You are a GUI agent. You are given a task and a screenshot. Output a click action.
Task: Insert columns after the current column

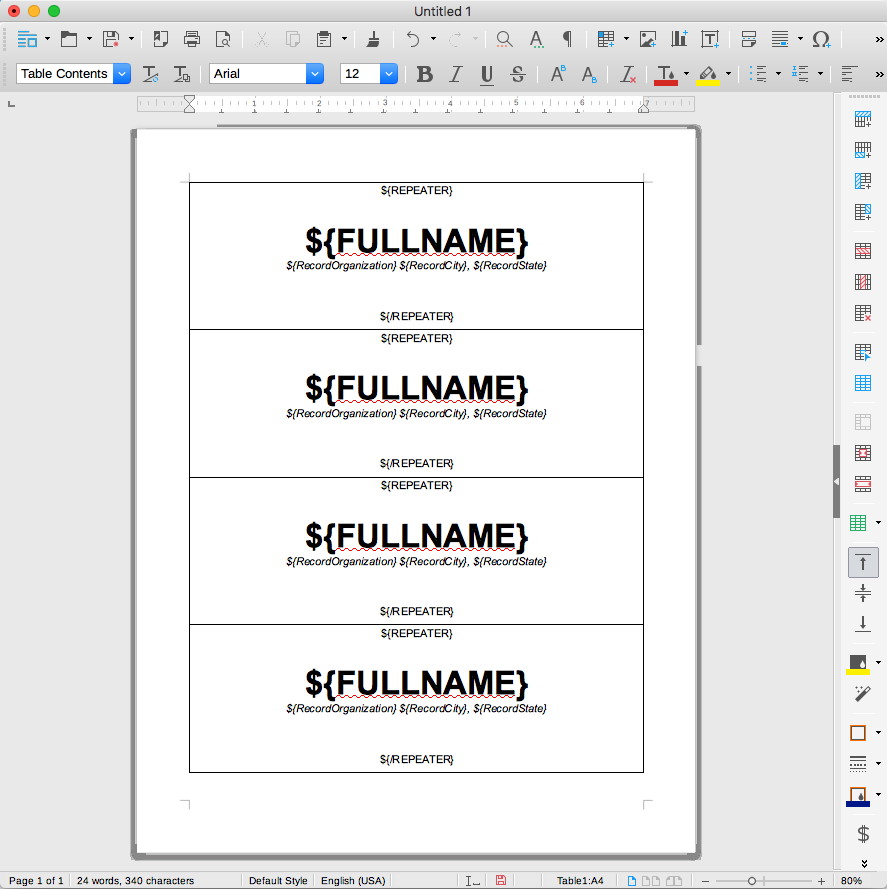[x=863, y=212]
